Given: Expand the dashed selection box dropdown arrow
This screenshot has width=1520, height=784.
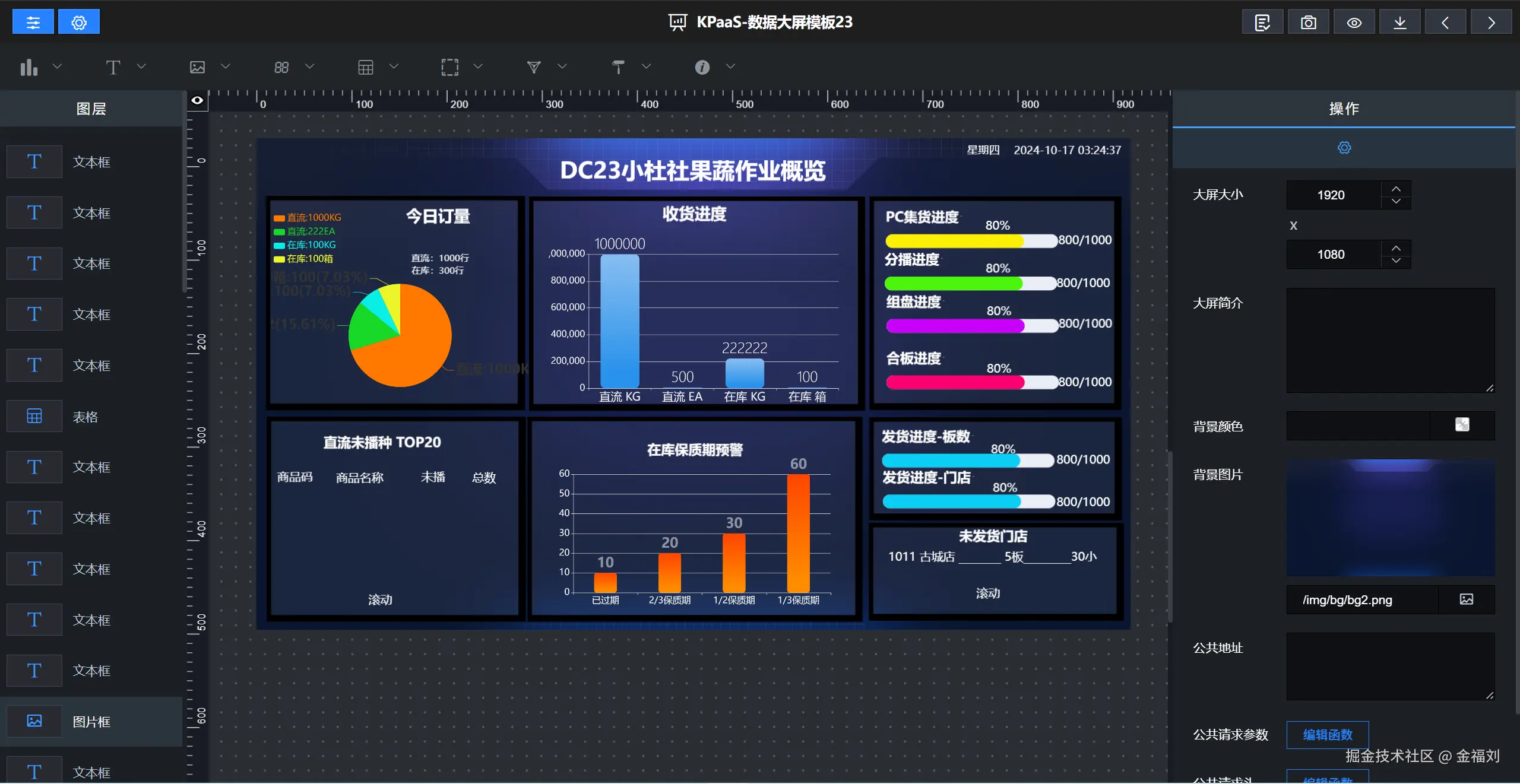Looking at the screenshot, I should click(x=478, y=66).
